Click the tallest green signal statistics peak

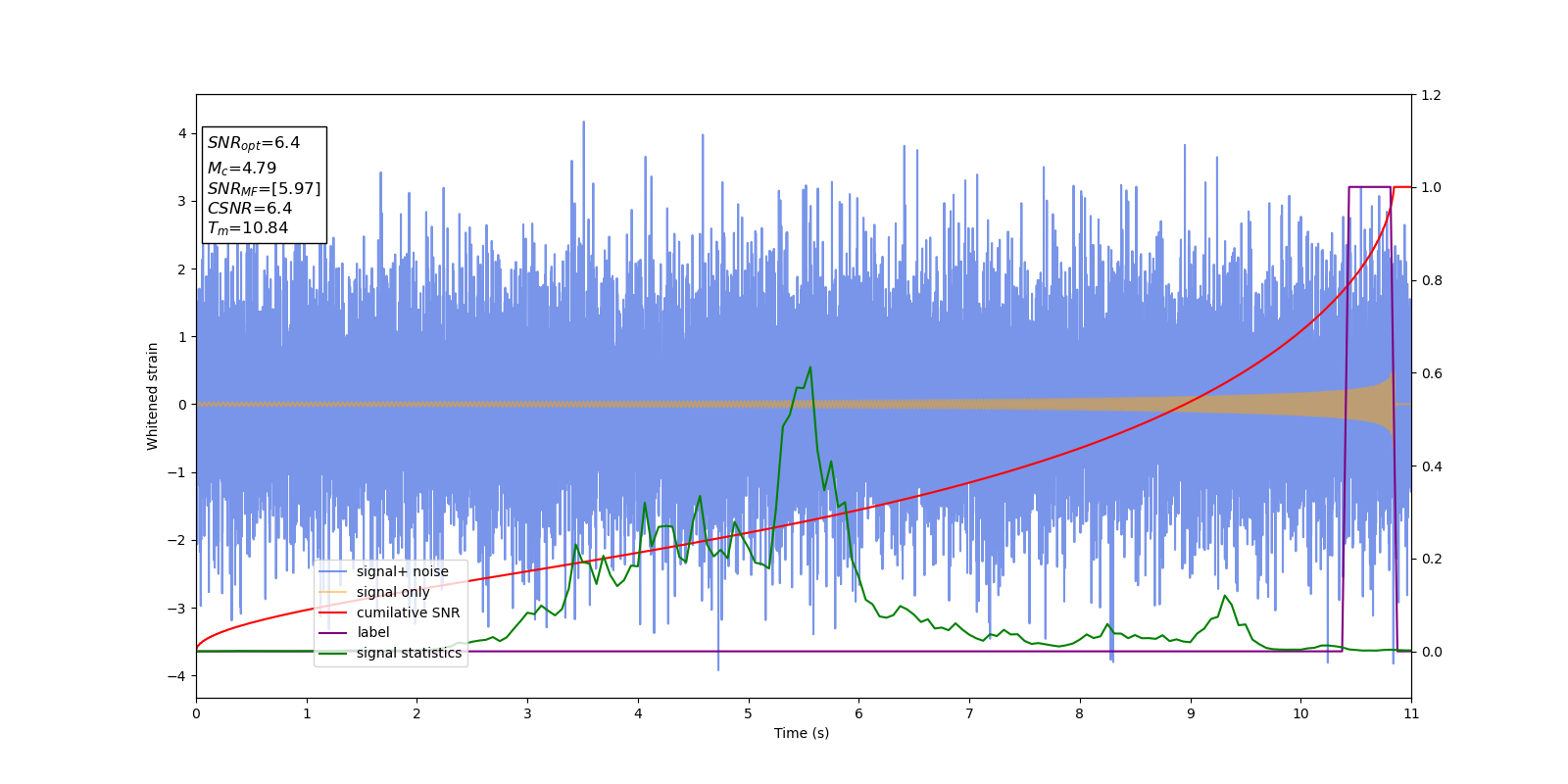(810, 368)
